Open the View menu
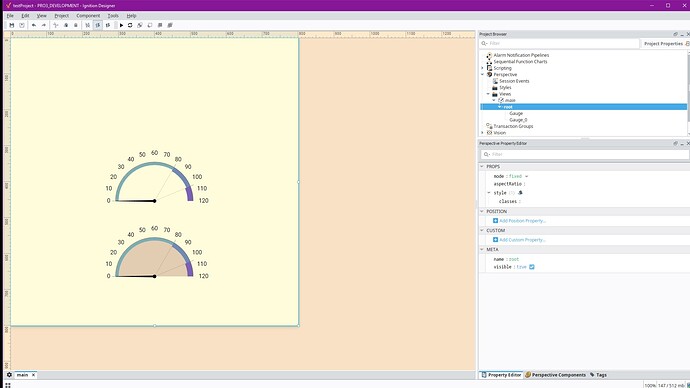Image resolution: width=690 pixels, height=388 pixels. (41, 15)
